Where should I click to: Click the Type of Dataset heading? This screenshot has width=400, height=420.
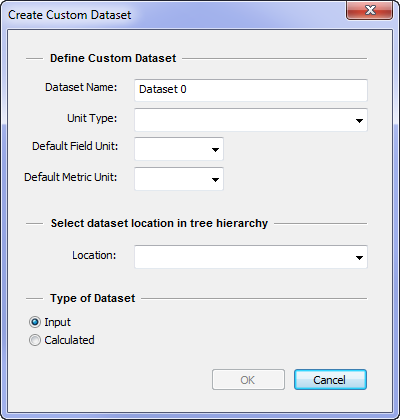coord(93,298)
